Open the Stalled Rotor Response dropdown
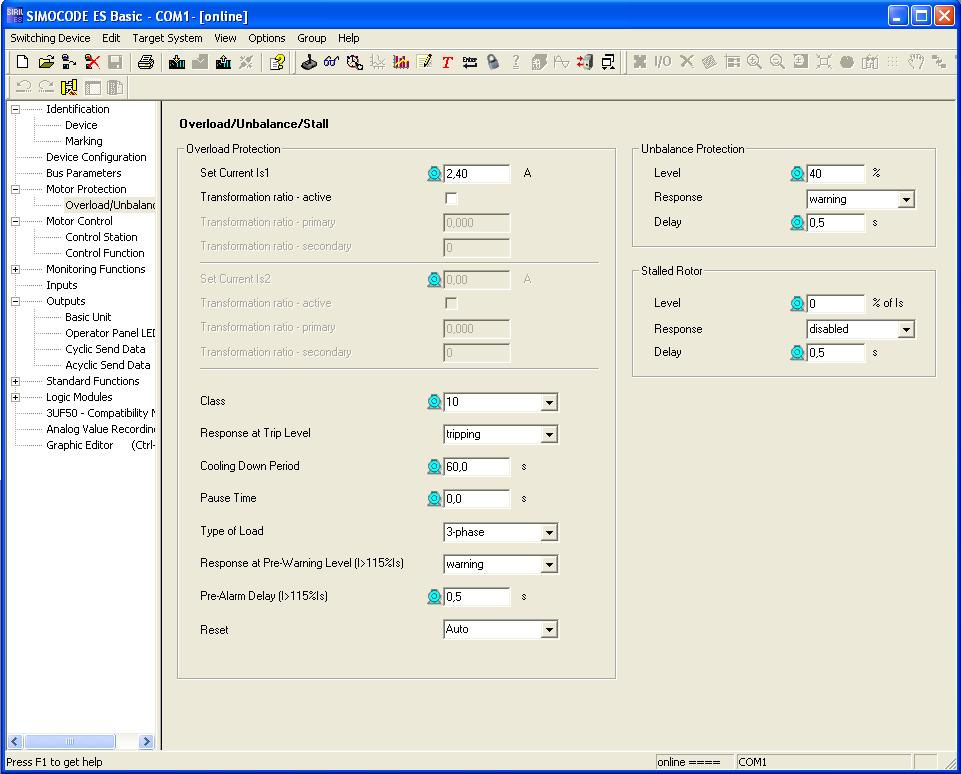This screenshot has height=774, width=961. pos(906,329)
